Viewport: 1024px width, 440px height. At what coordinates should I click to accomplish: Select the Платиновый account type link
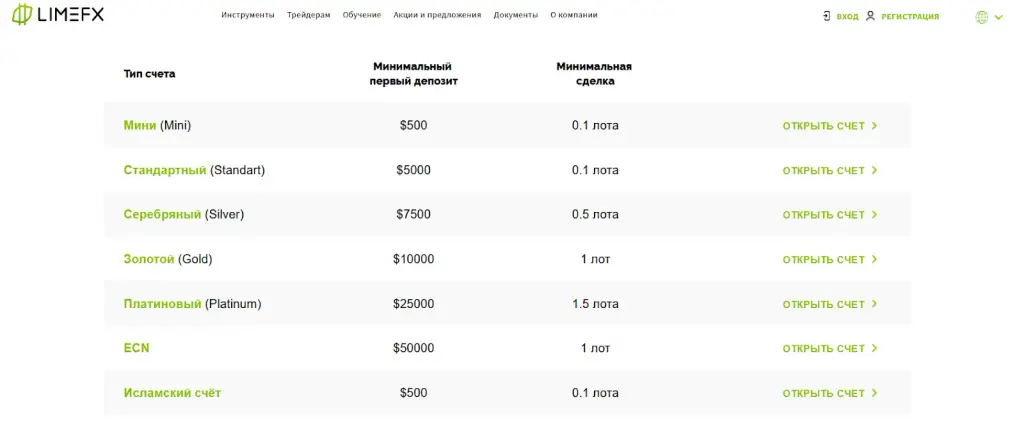(162, 304)
